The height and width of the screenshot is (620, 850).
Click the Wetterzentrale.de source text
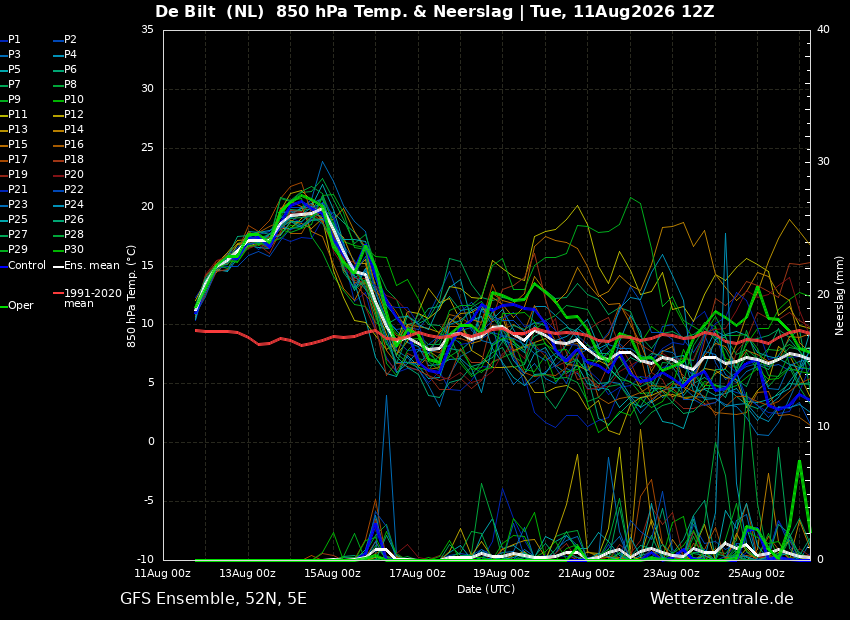coord(722,599)
